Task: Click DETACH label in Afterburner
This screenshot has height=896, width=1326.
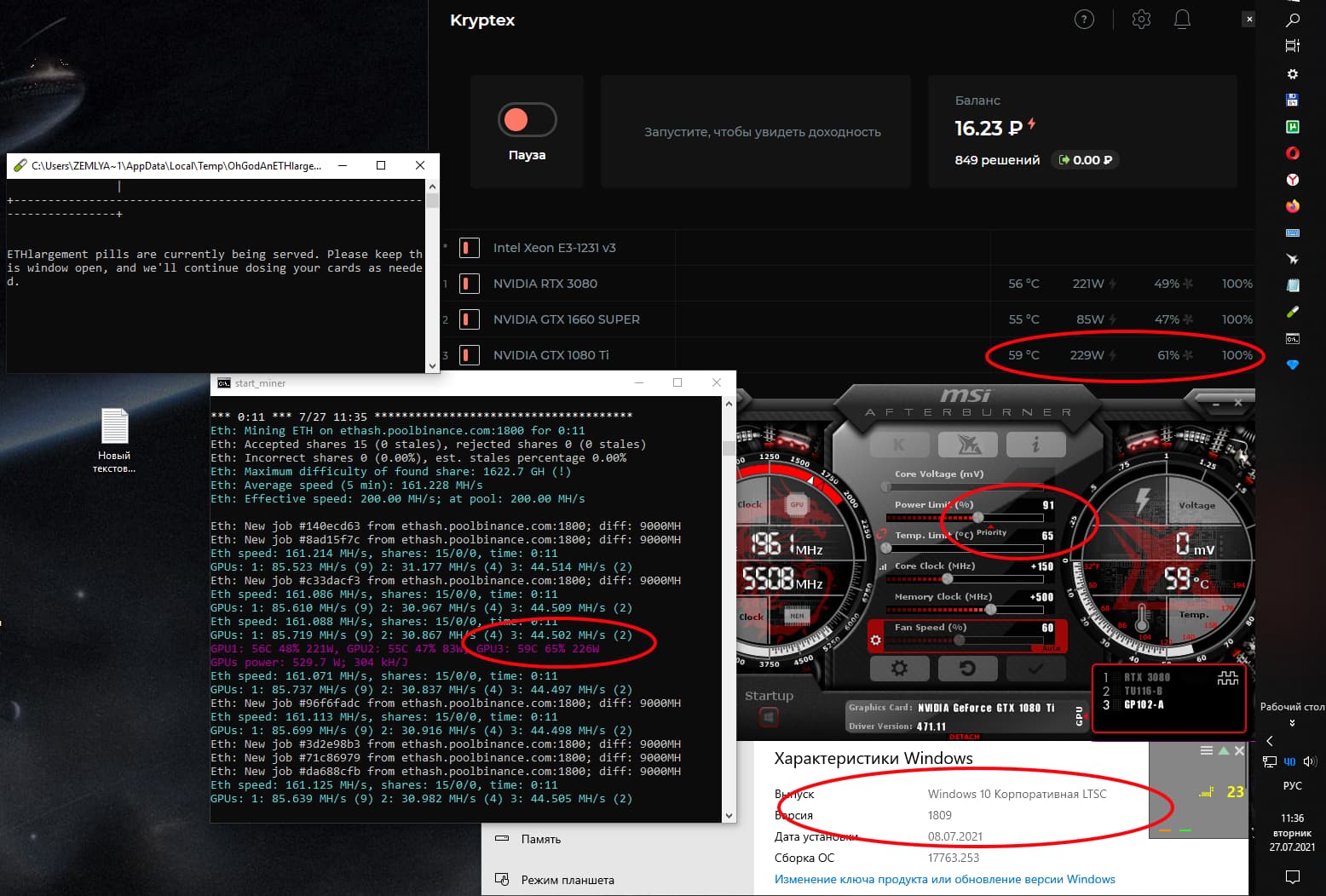Action: 964,737
